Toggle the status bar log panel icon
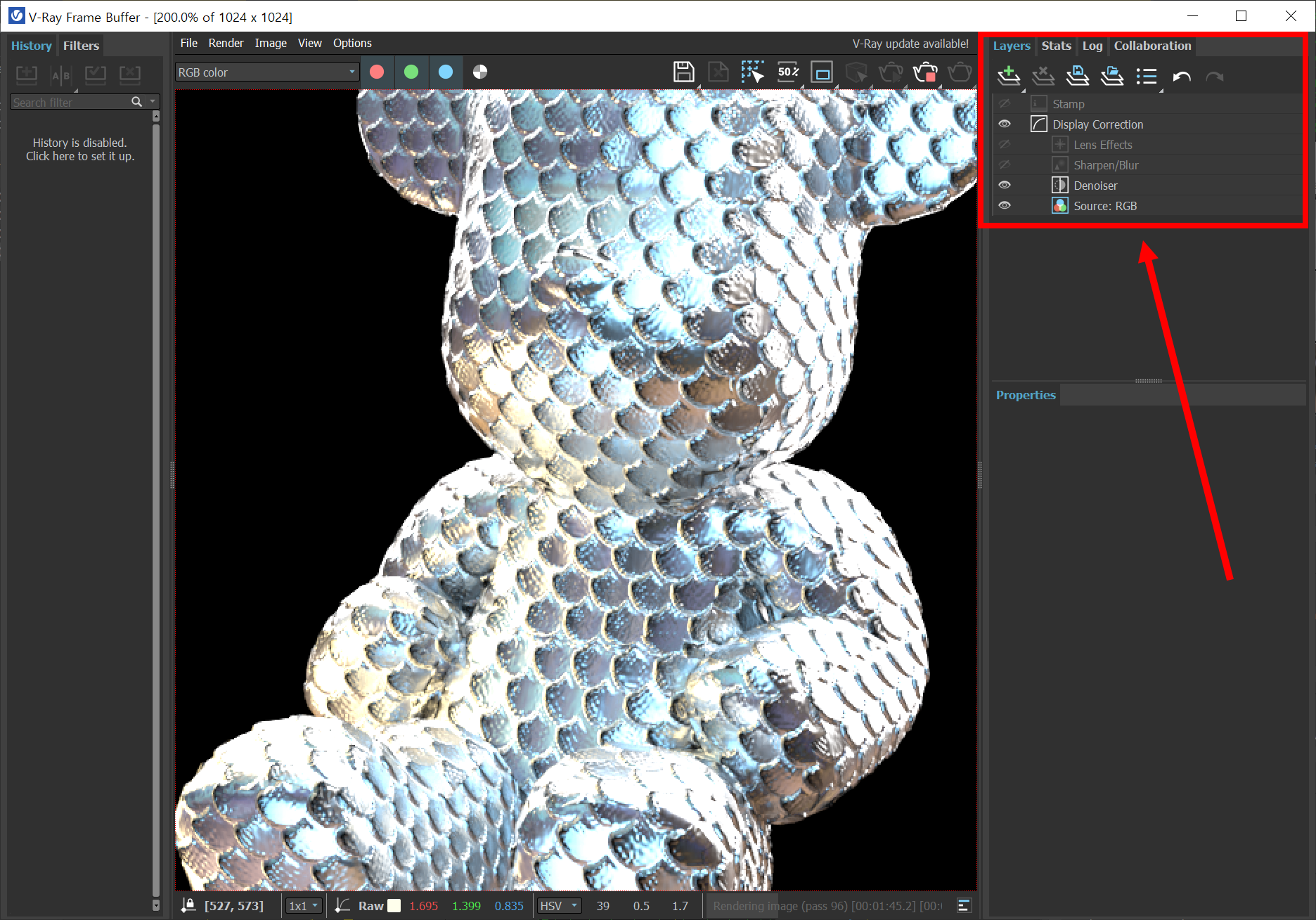 point(964,905)
